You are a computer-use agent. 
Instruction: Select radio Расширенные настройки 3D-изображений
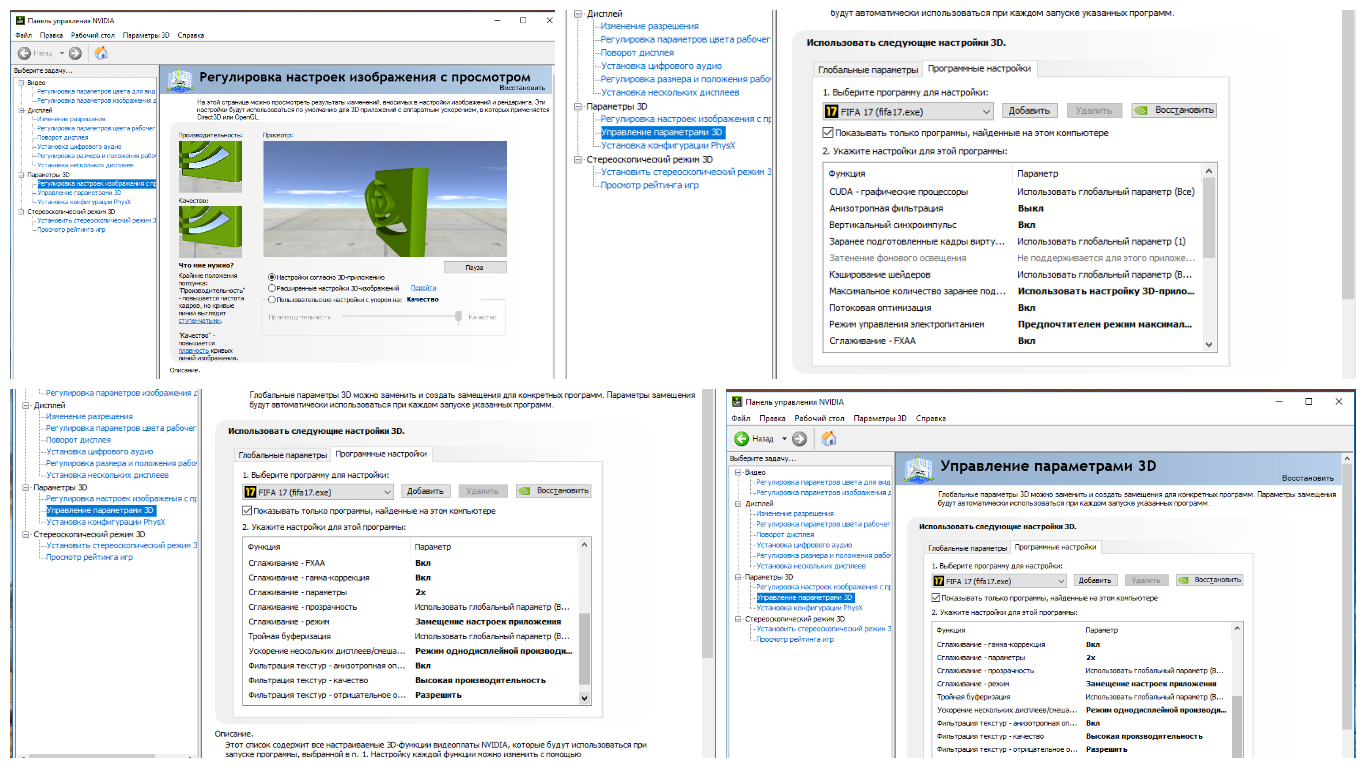coord(272,288)
